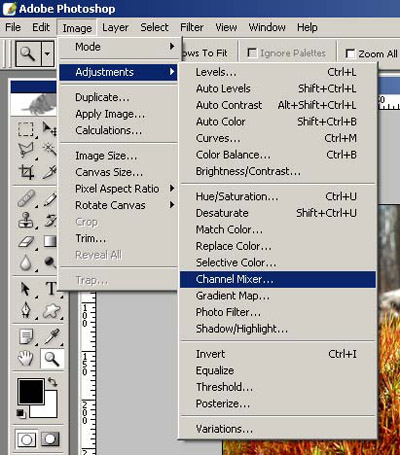Image resolution: width=400 pixels, height=455 pixels.
Task: Reset to default foreground and background colors
Action: point(21,413)
